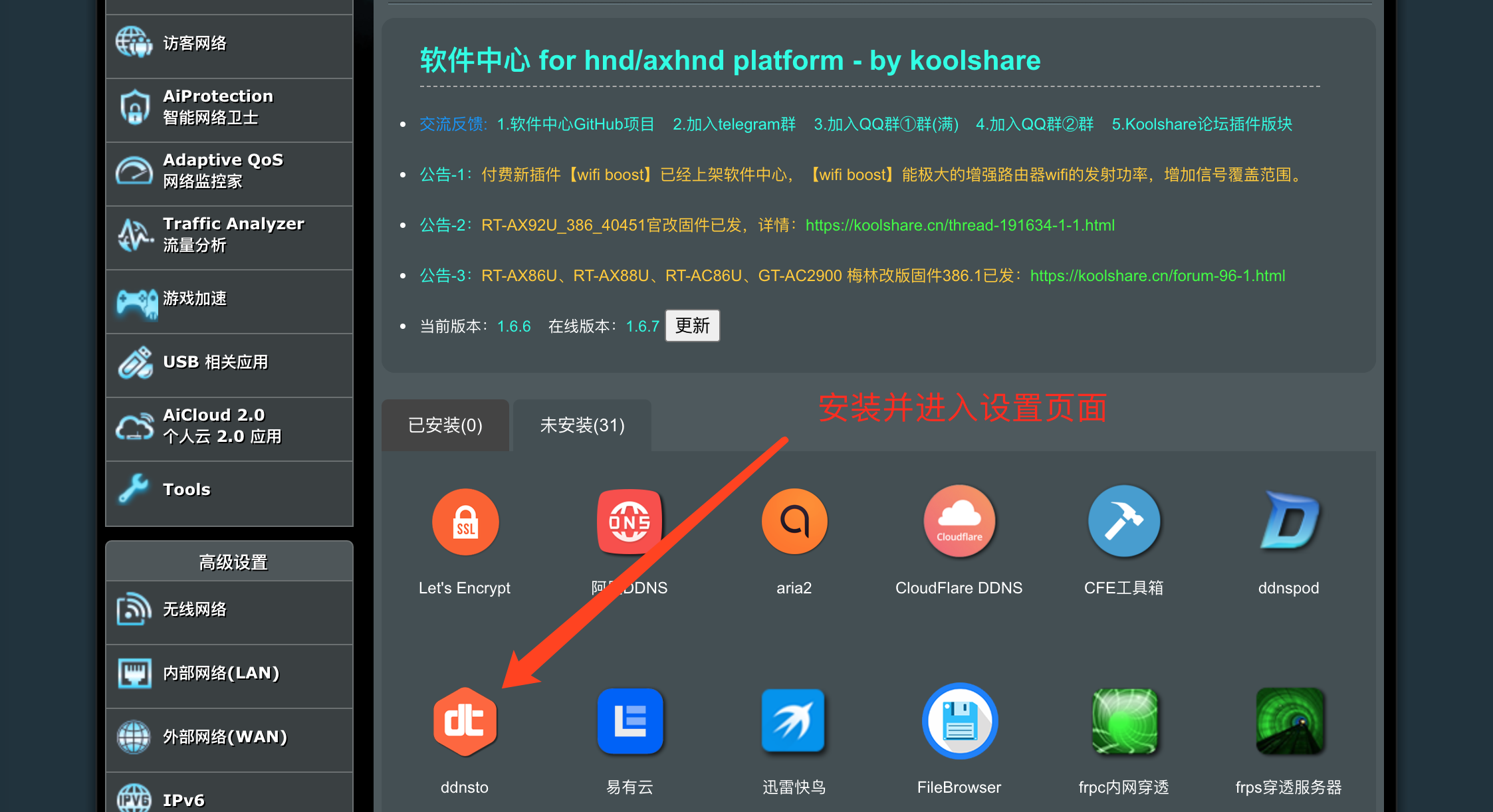Screen dimensions: 1493x812
Task: Click the 访客网络 globe icon
Action: (x=134, y=42)
